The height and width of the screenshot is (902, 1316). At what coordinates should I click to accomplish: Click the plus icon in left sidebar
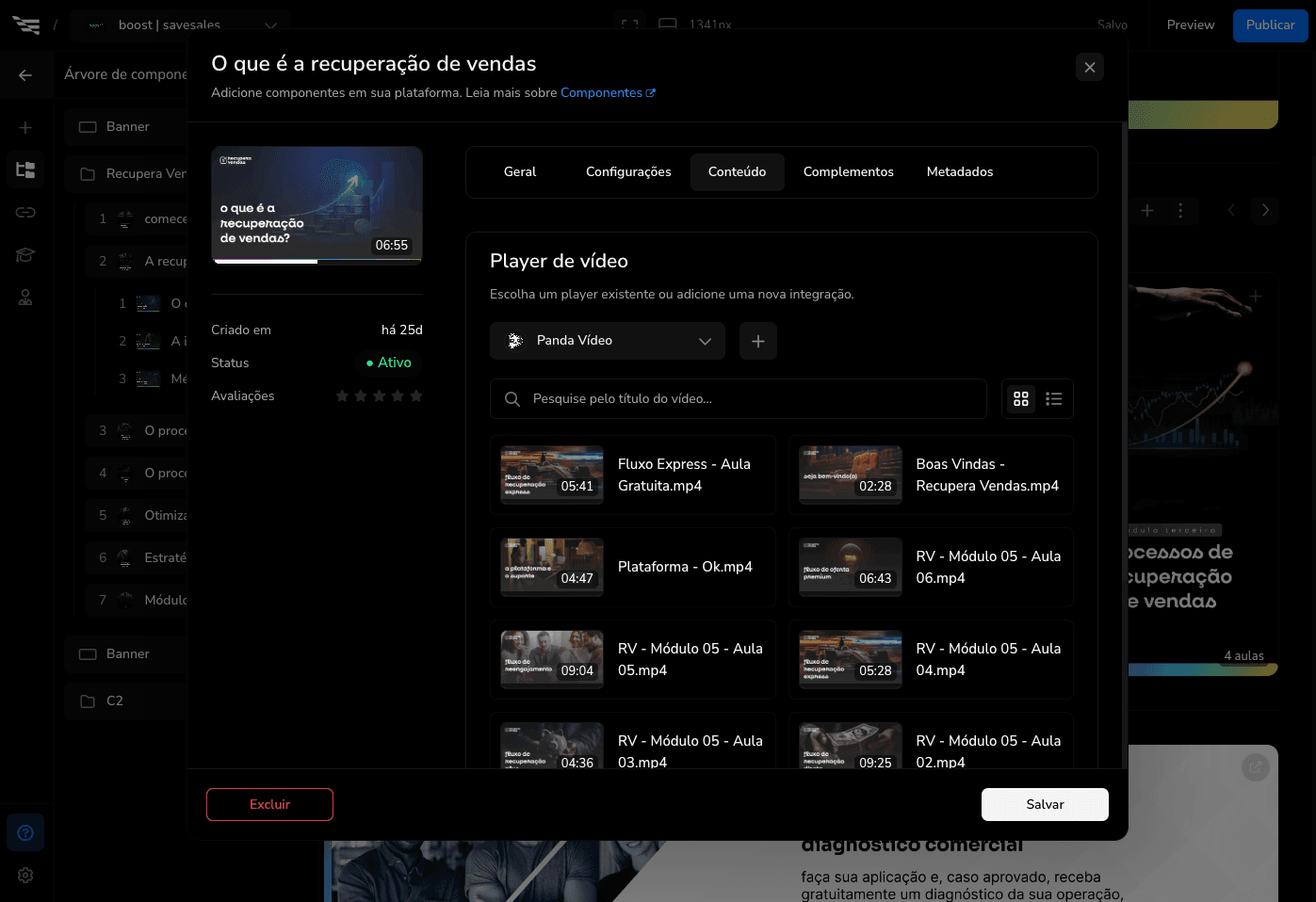click(25, 127)
